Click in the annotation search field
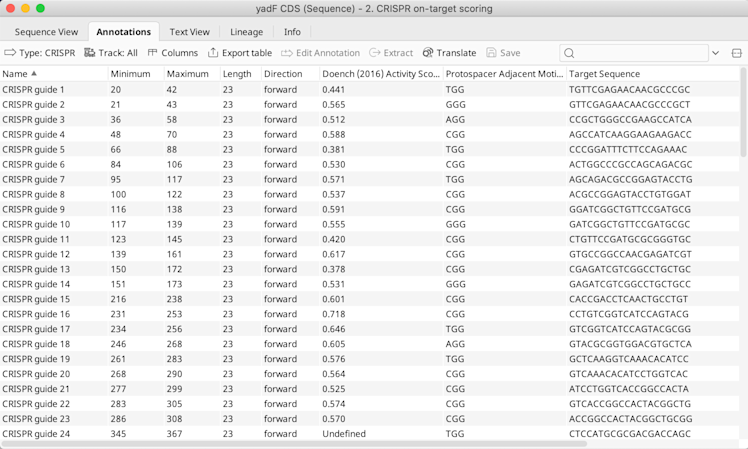Viewport: 748px width, 449px height. coord(640,53)
